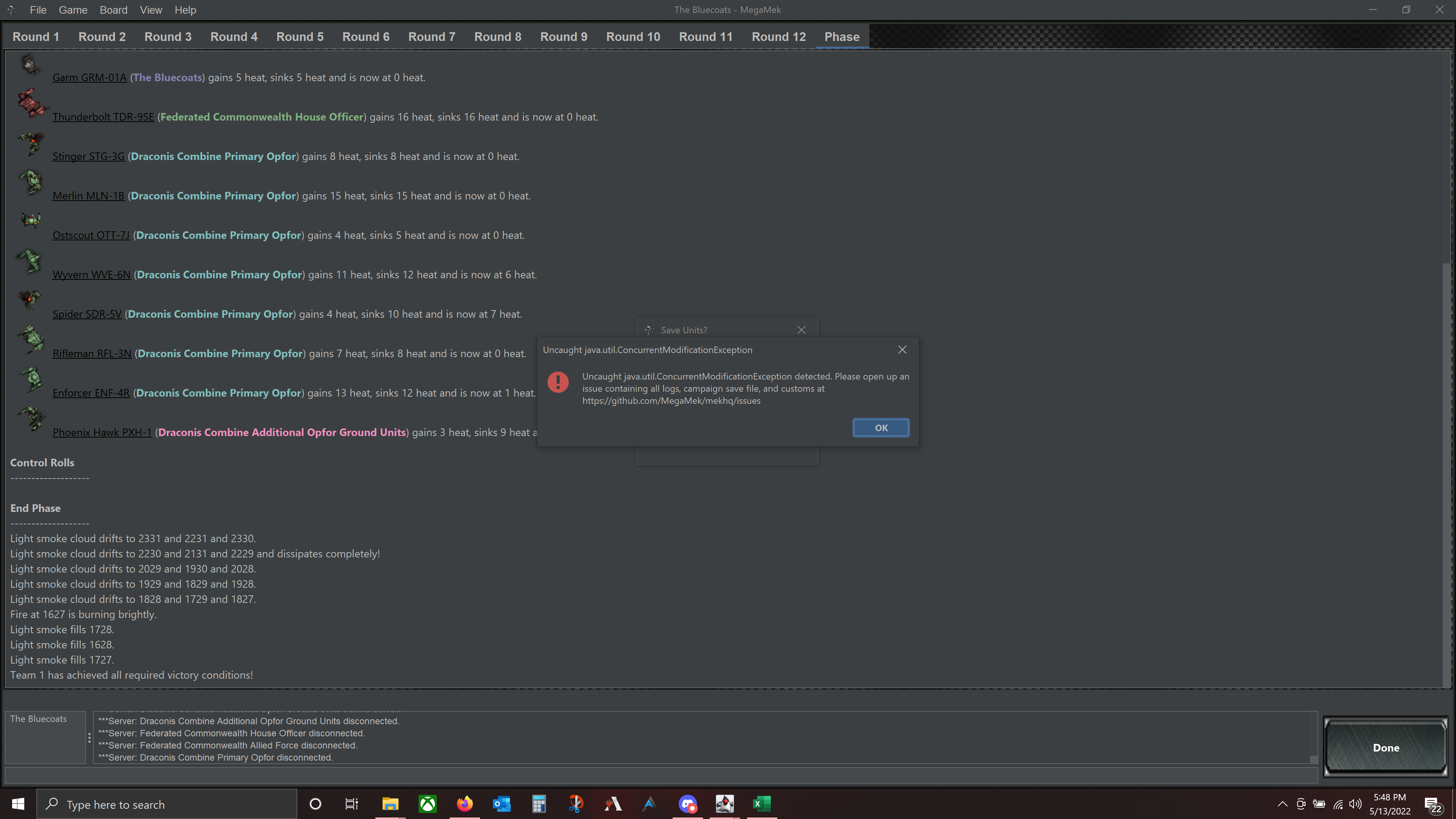
Task: Open the Phoenix Hawk PXH-1 unit link
Action: click(x=102, y=432)
